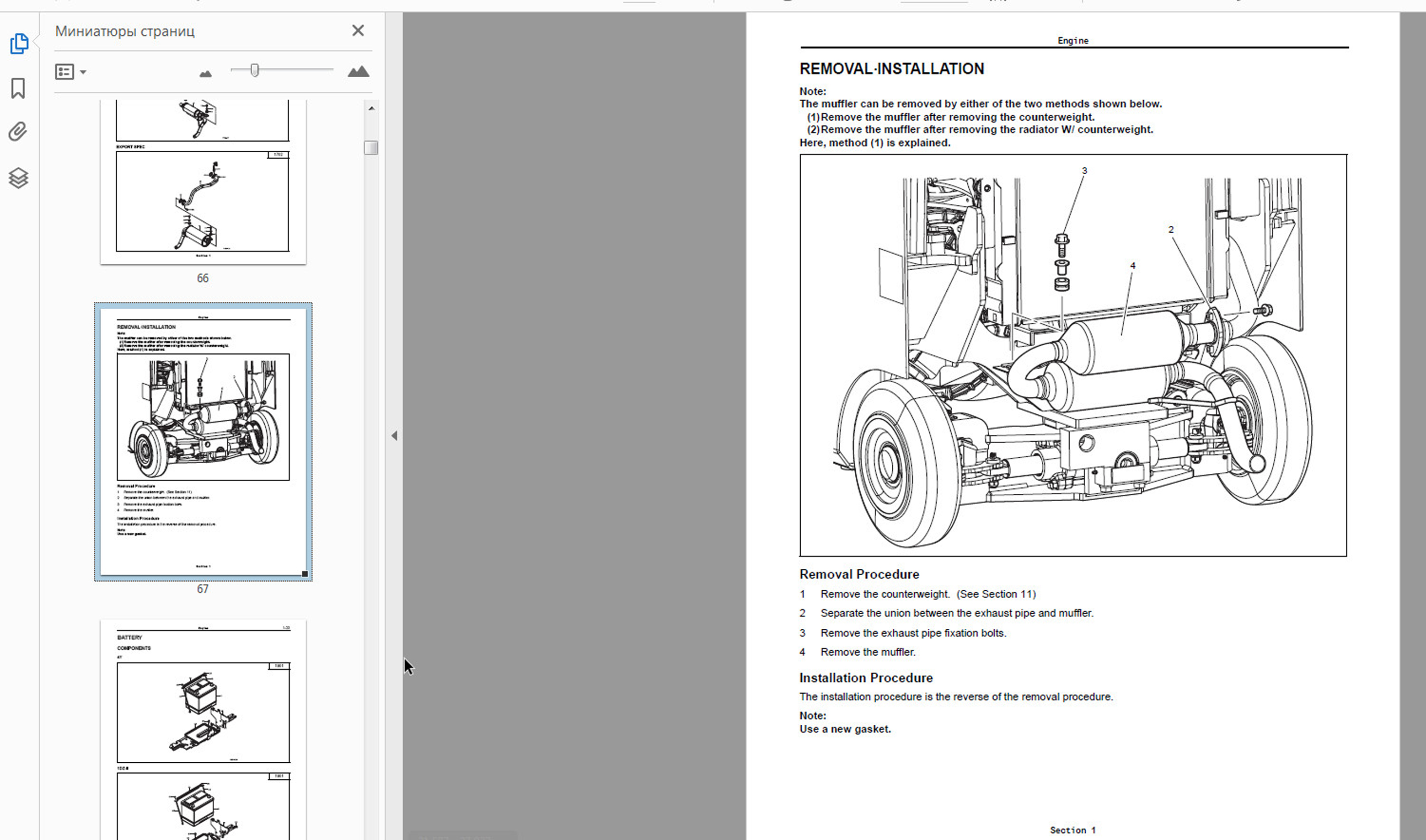
Task: Click the thumbnail panel scroll-up arrow
Action: [371, 108]
